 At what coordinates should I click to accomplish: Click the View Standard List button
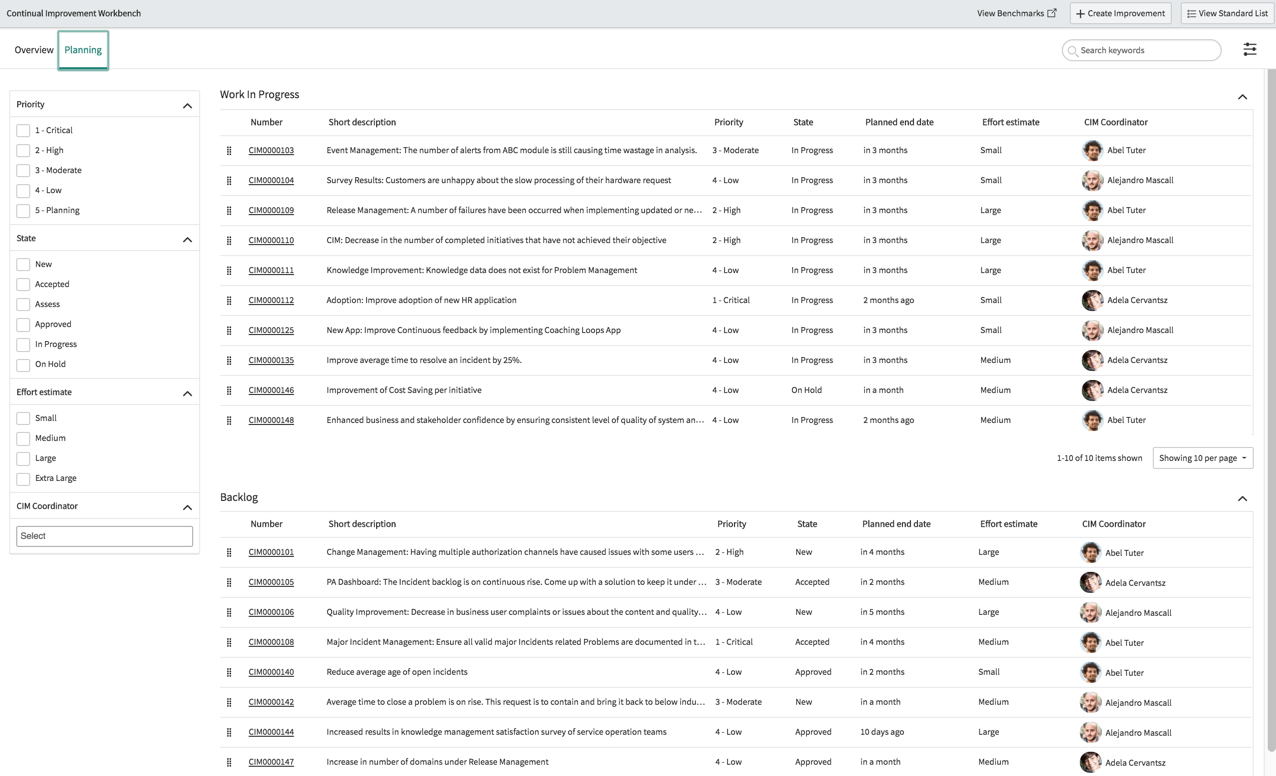click(1227, 13)
